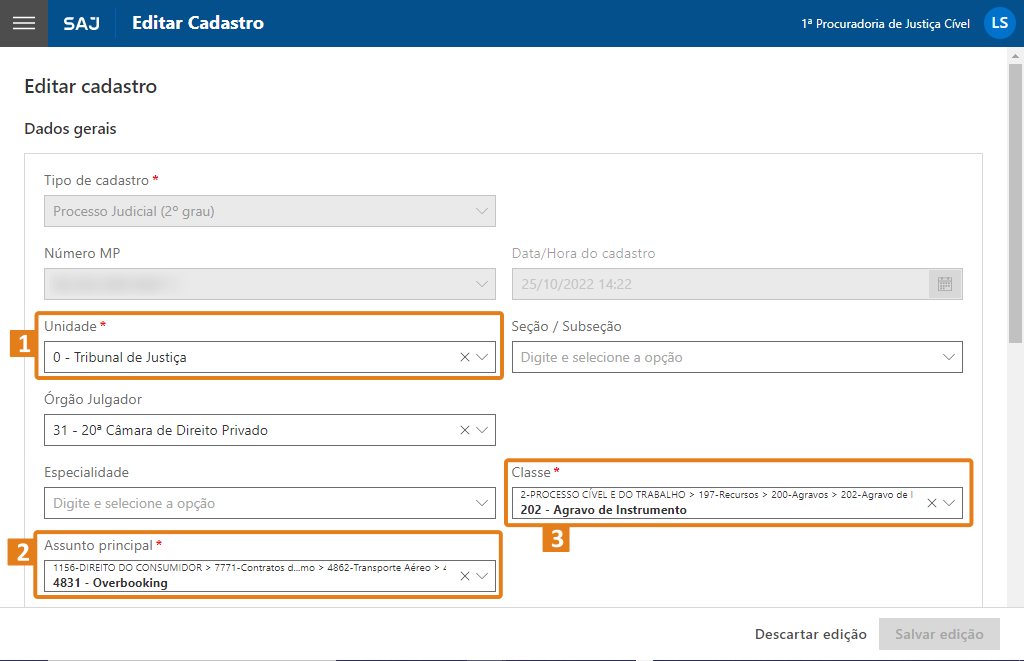Screen dimensions: 1024x661
Task: Open the Seção / Subseção dropdown
Action: 948,357
